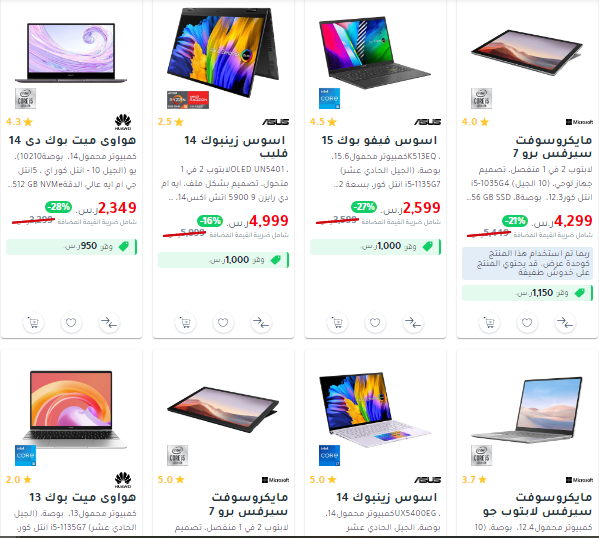View the Huawei MateBook 13 product image

71,410
